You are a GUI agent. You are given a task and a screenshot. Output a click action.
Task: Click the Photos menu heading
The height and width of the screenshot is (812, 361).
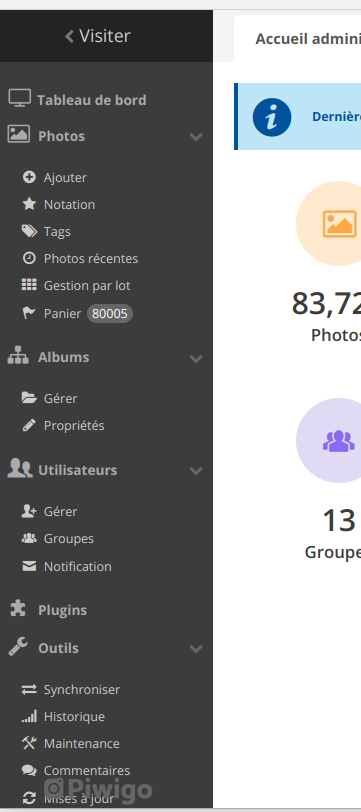coord(61,136)
